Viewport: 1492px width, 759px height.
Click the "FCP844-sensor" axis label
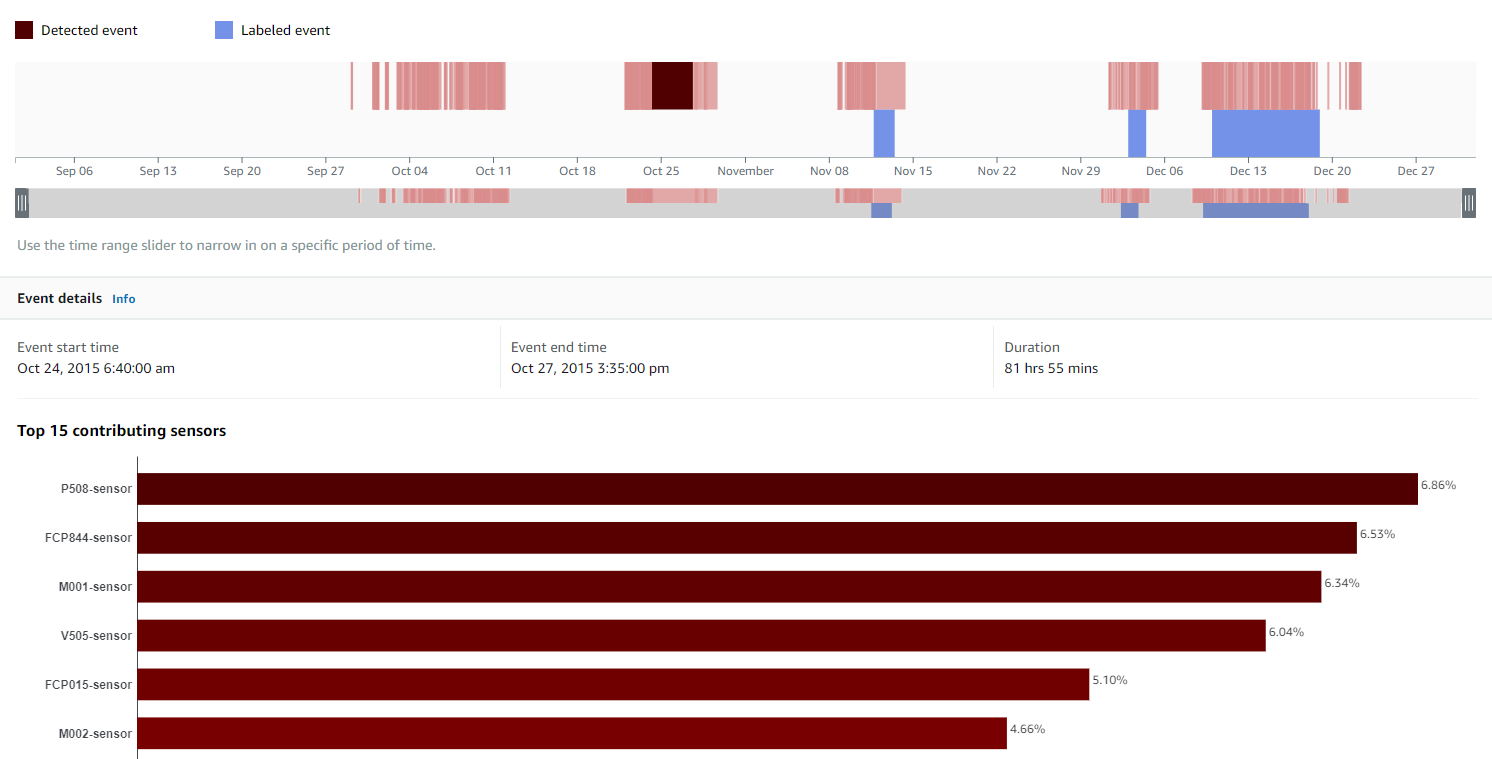90,538
